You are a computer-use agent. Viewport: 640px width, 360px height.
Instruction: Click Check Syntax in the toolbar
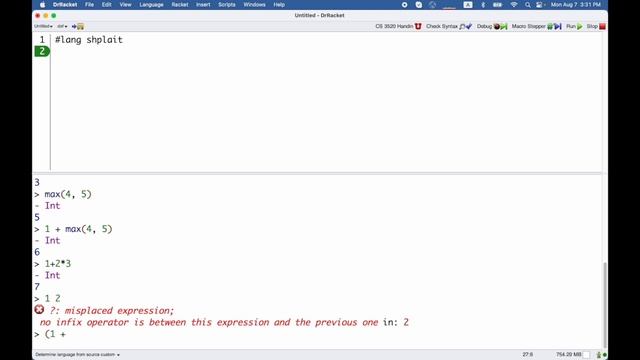click(x=449, y=26)
